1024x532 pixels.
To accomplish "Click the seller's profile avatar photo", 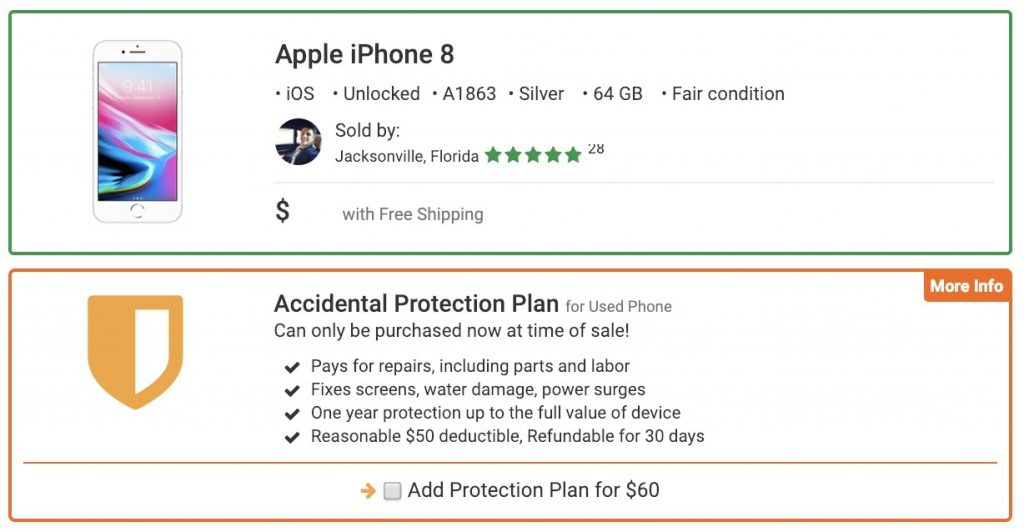I will pos(298,142).
